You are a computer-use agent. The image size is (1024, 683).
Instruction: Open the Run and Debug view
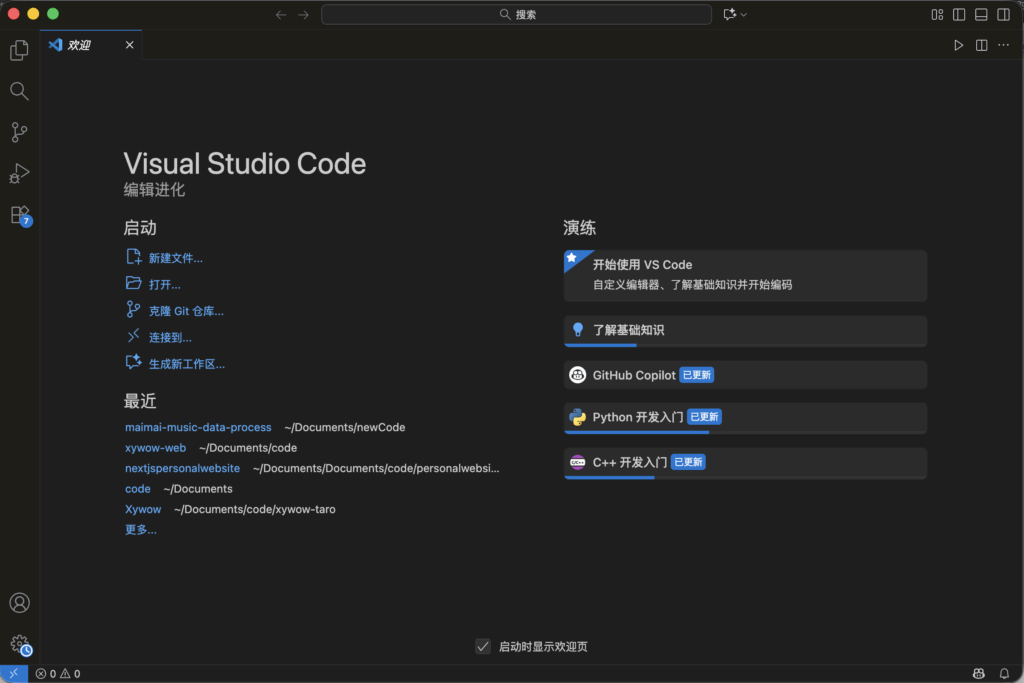click(19, 174)
